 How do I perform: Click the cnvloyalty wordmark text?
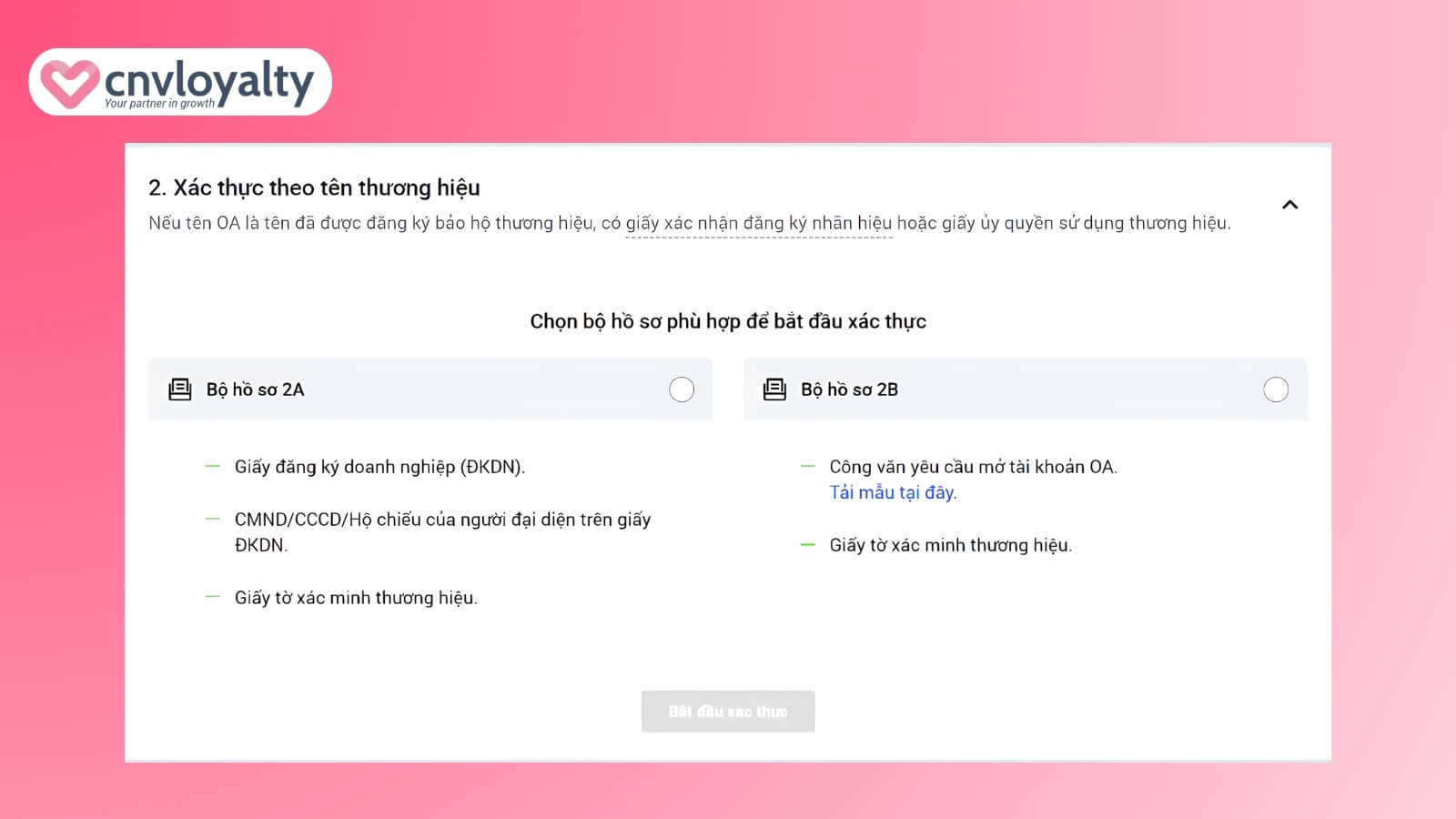[x=209, y=80]
